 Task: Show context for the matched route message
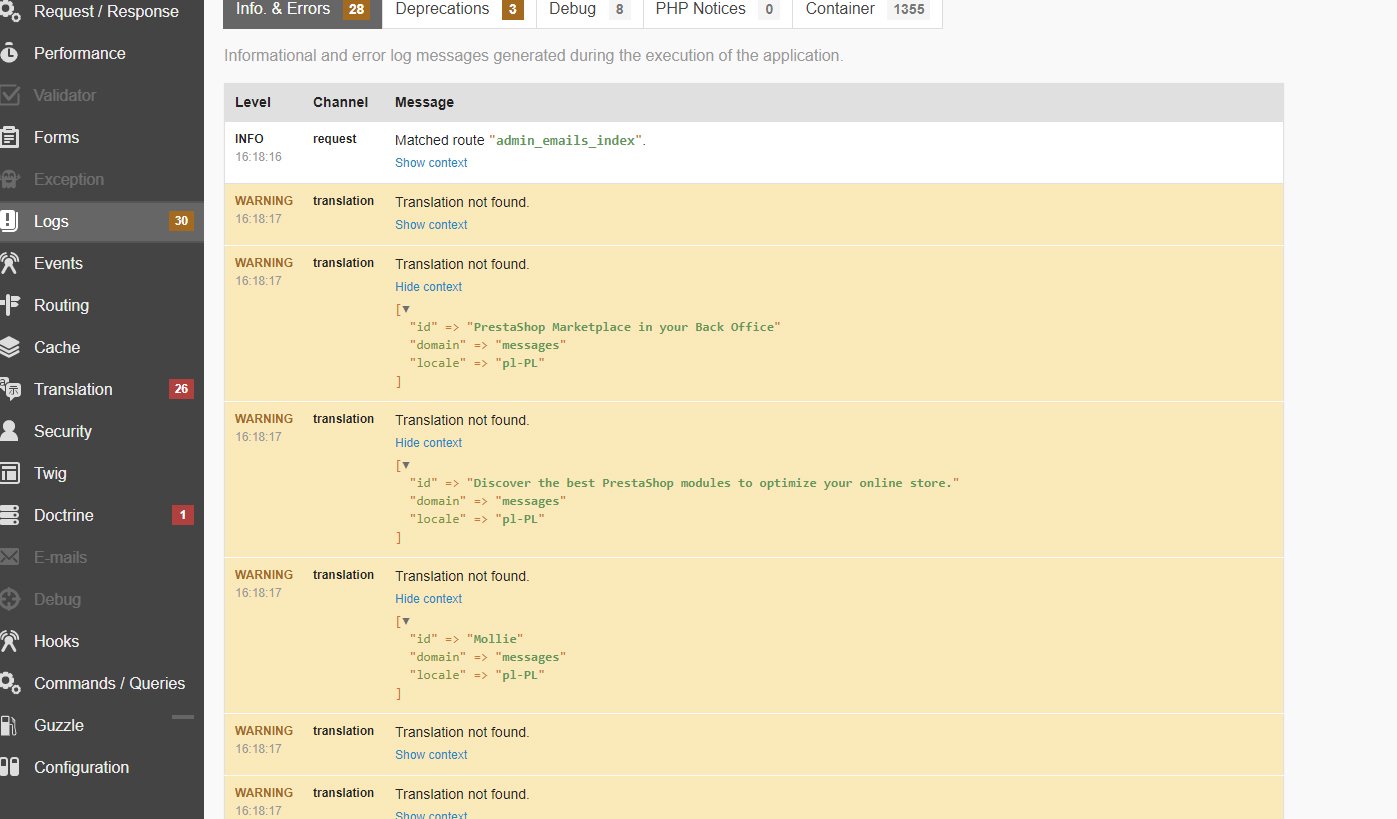point(431,163)
